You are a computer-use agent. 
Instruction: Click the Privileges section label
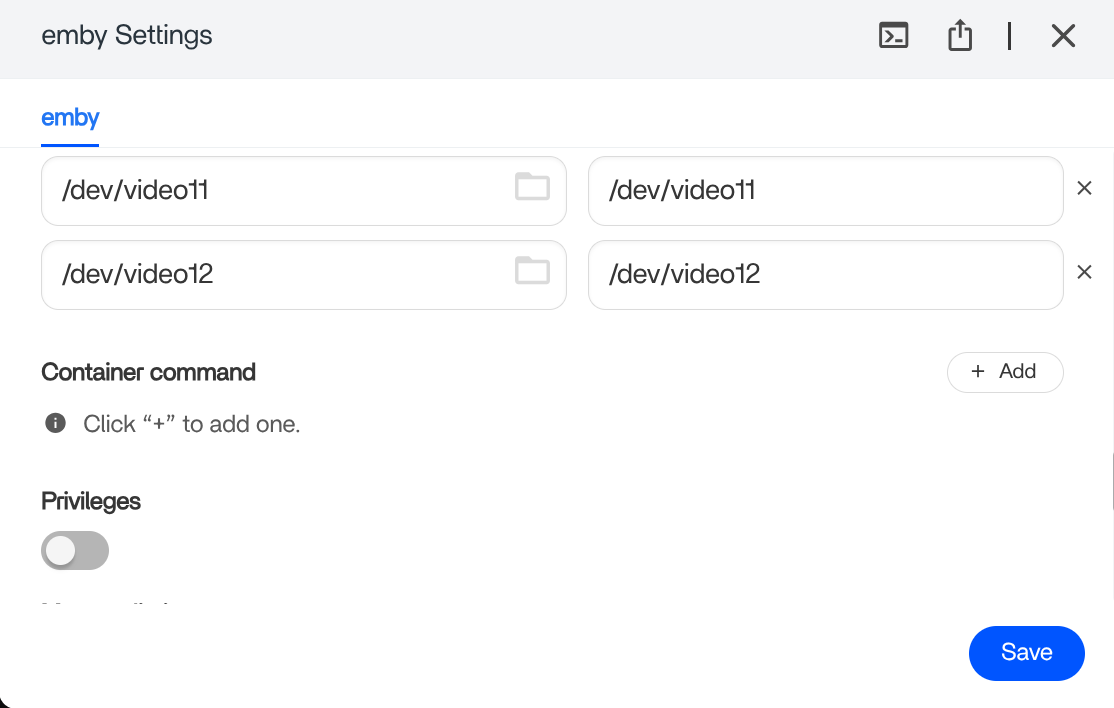pyautogui.click(x=91, y=501)
